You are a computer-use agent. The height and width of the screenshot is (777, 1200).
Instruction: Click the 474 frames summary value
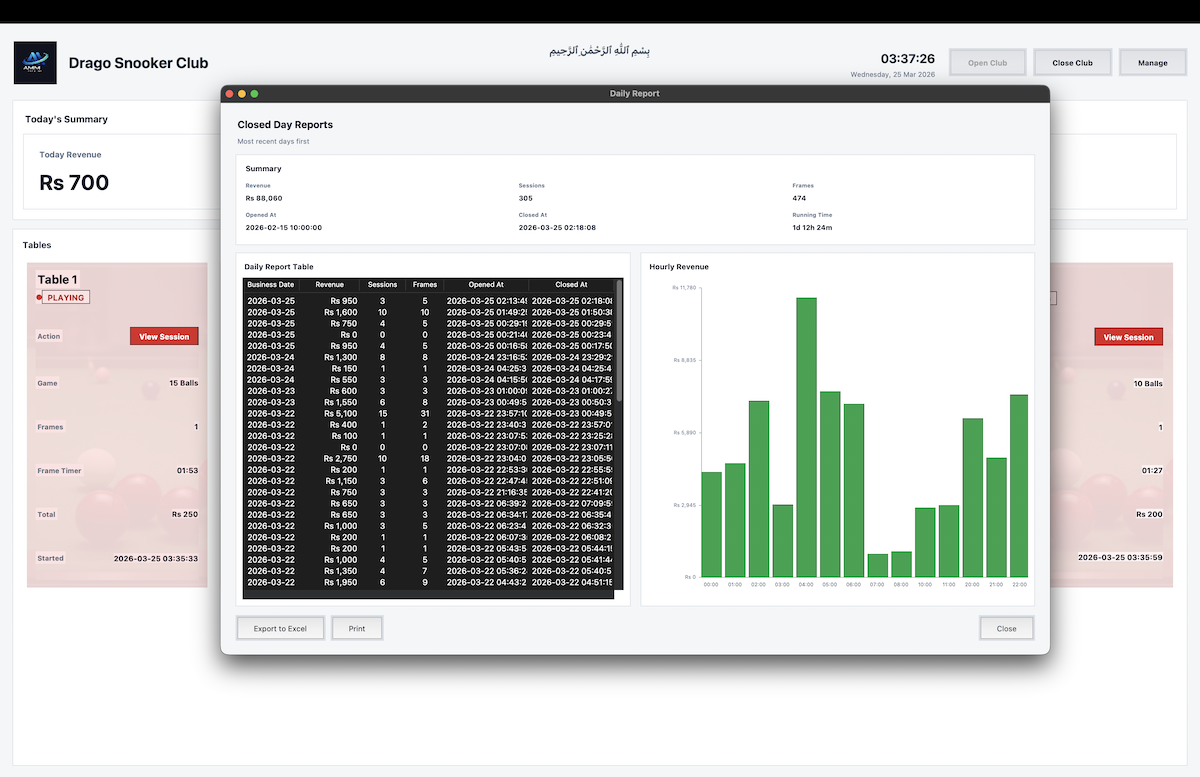point(799,198)
